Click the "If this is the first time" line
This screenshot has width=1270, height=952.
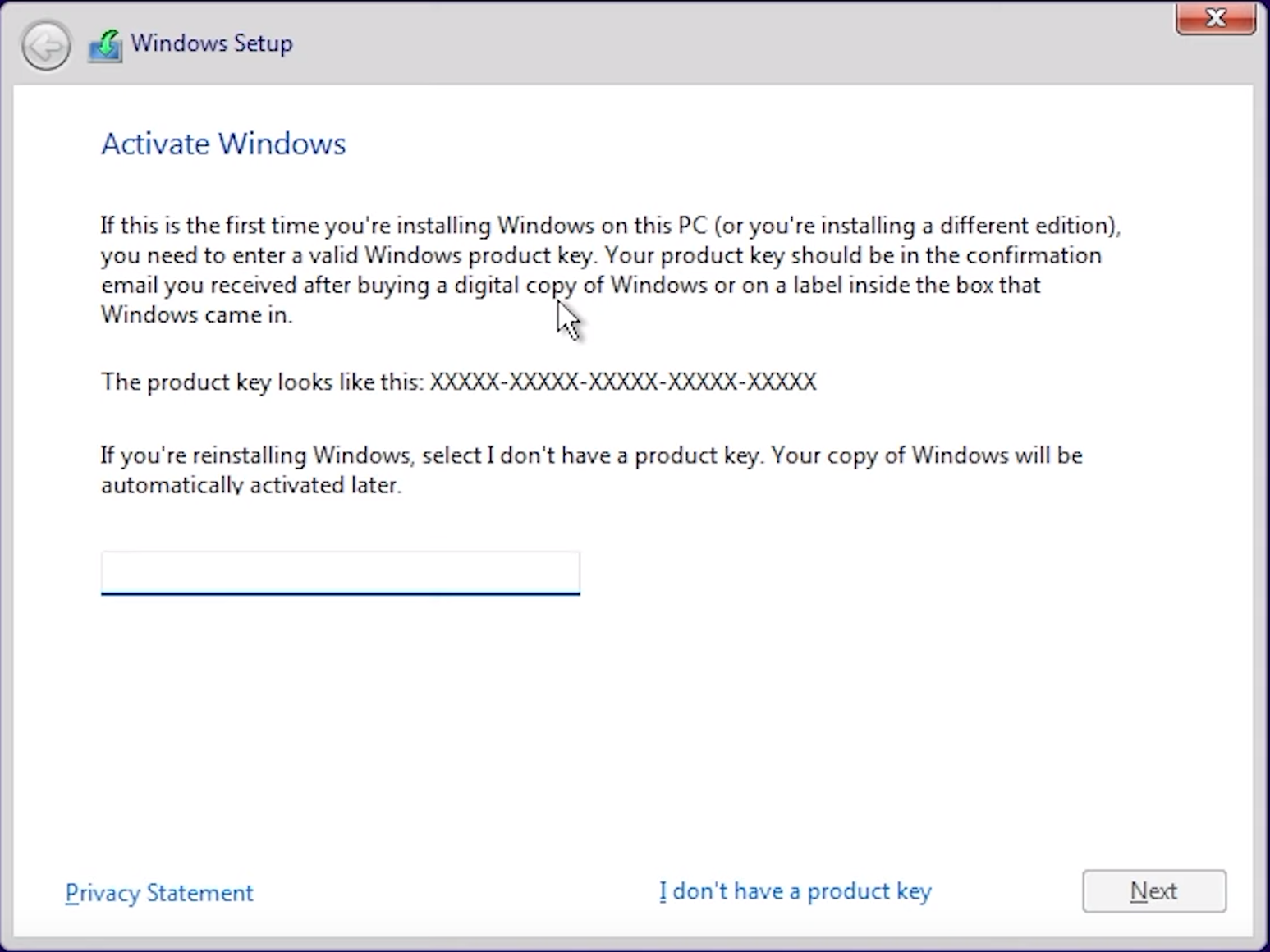tap(610, 226)
